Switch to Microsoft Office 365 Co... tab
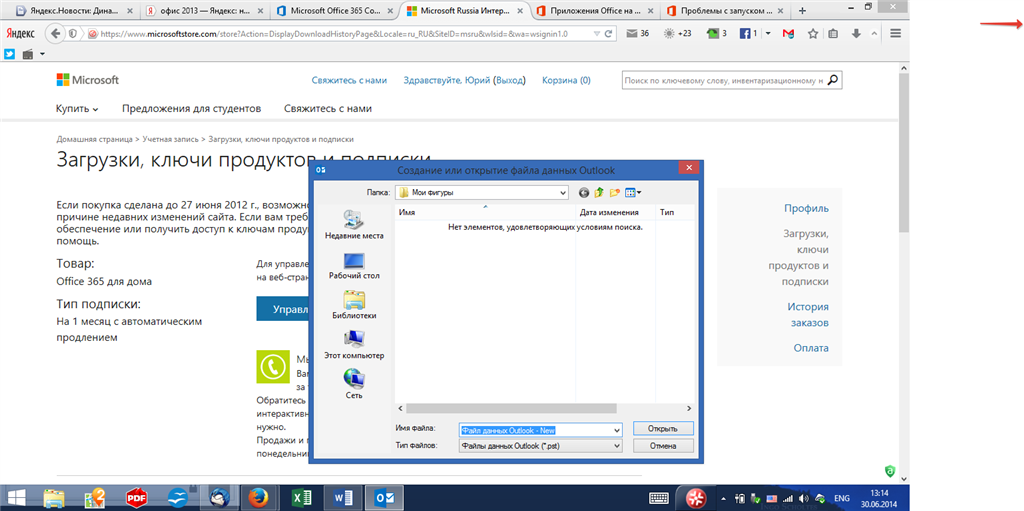 [x=334, y=10]
